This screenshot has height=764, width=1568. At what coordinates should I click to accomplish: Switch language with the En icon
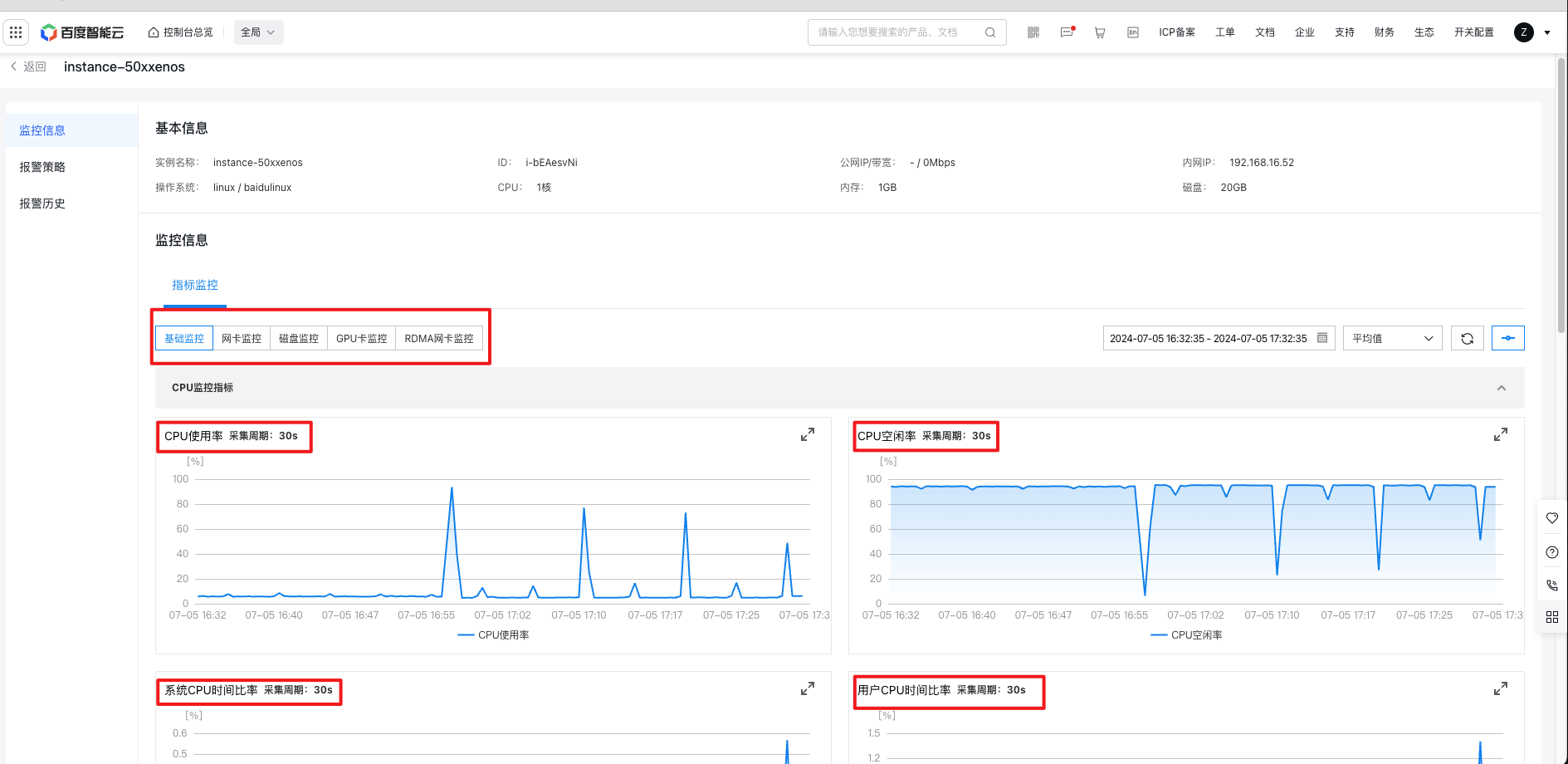tap(1133, 32)
